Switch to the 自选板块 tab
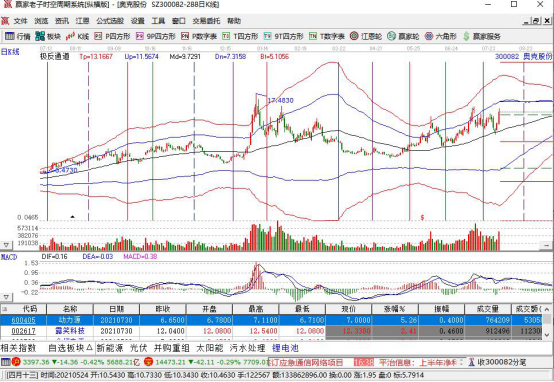This screenshot has width=554, height=382. click(x=70, y=348)
